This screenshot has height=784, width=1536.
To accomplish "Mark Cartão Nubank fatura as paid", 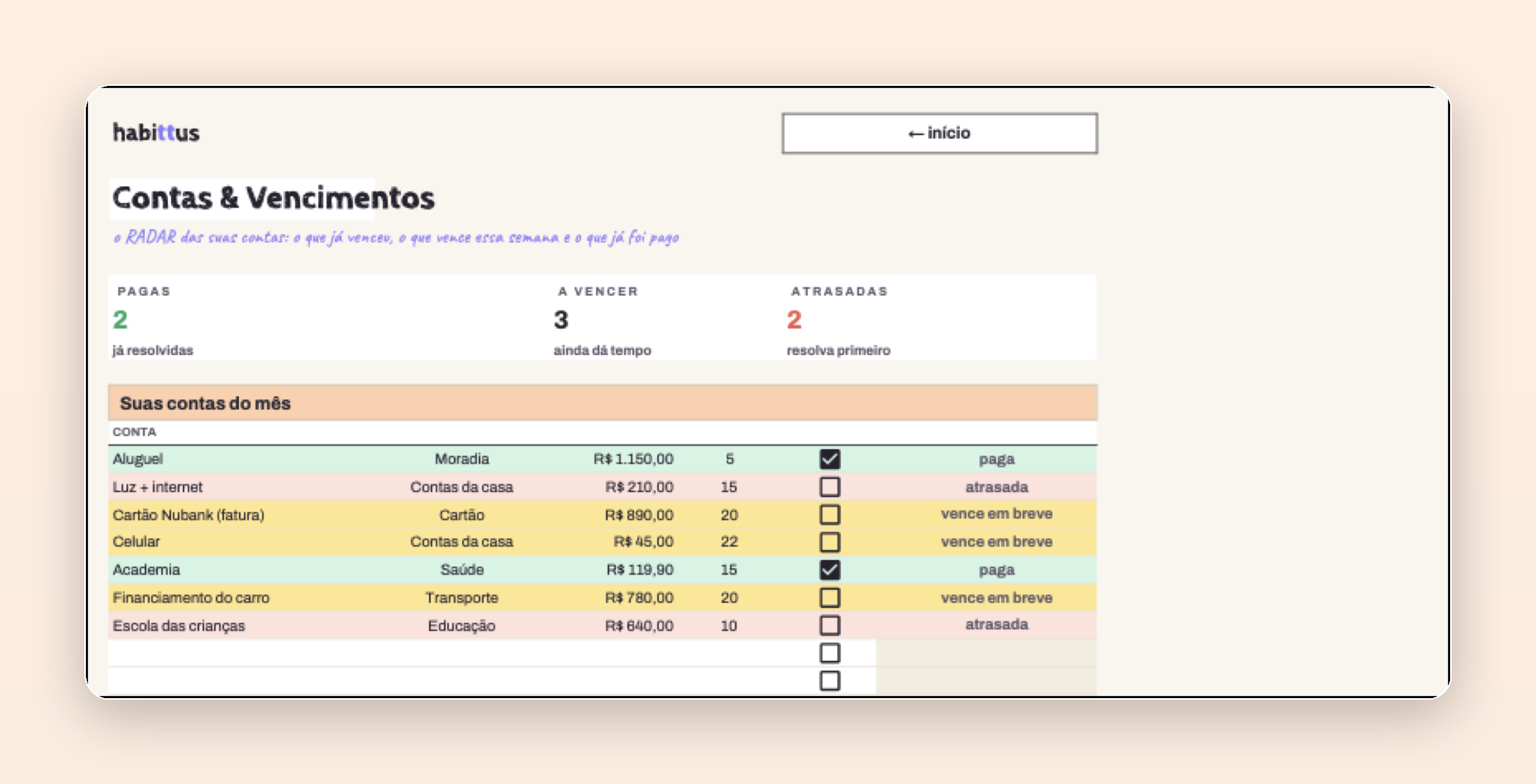I will click(829, 514).
